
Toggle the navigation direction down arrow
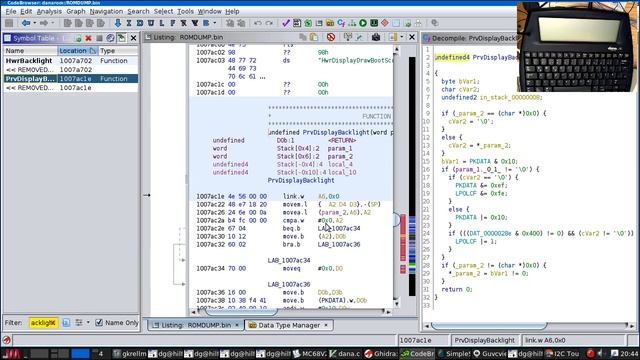(118, 23)
